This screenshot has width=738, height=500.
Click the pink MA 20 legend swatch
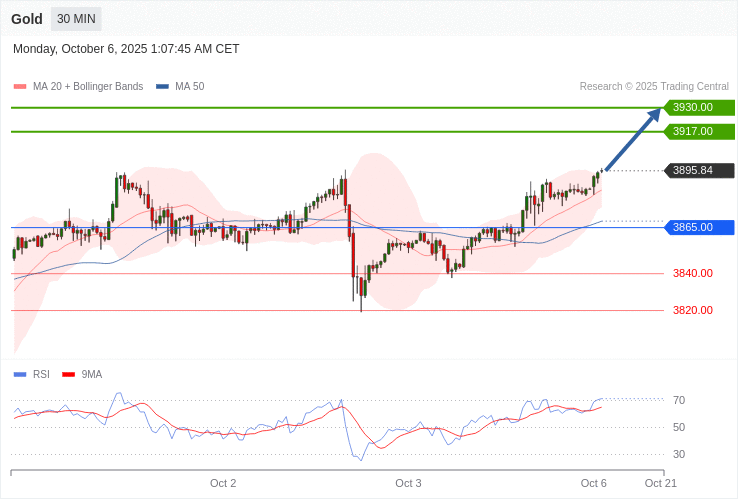pos(20,87)
